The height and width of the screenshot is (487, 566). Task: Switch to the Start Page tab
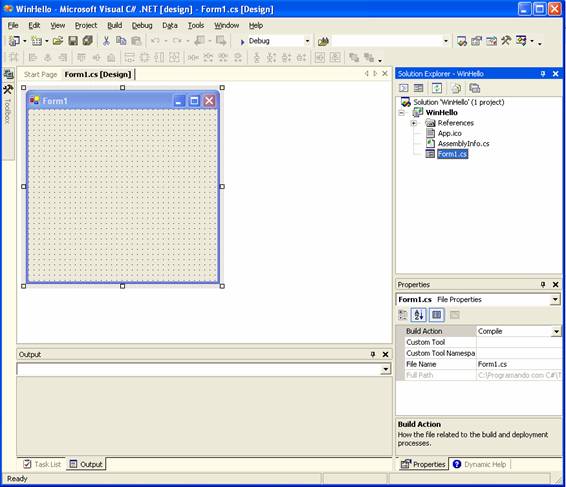40,74
